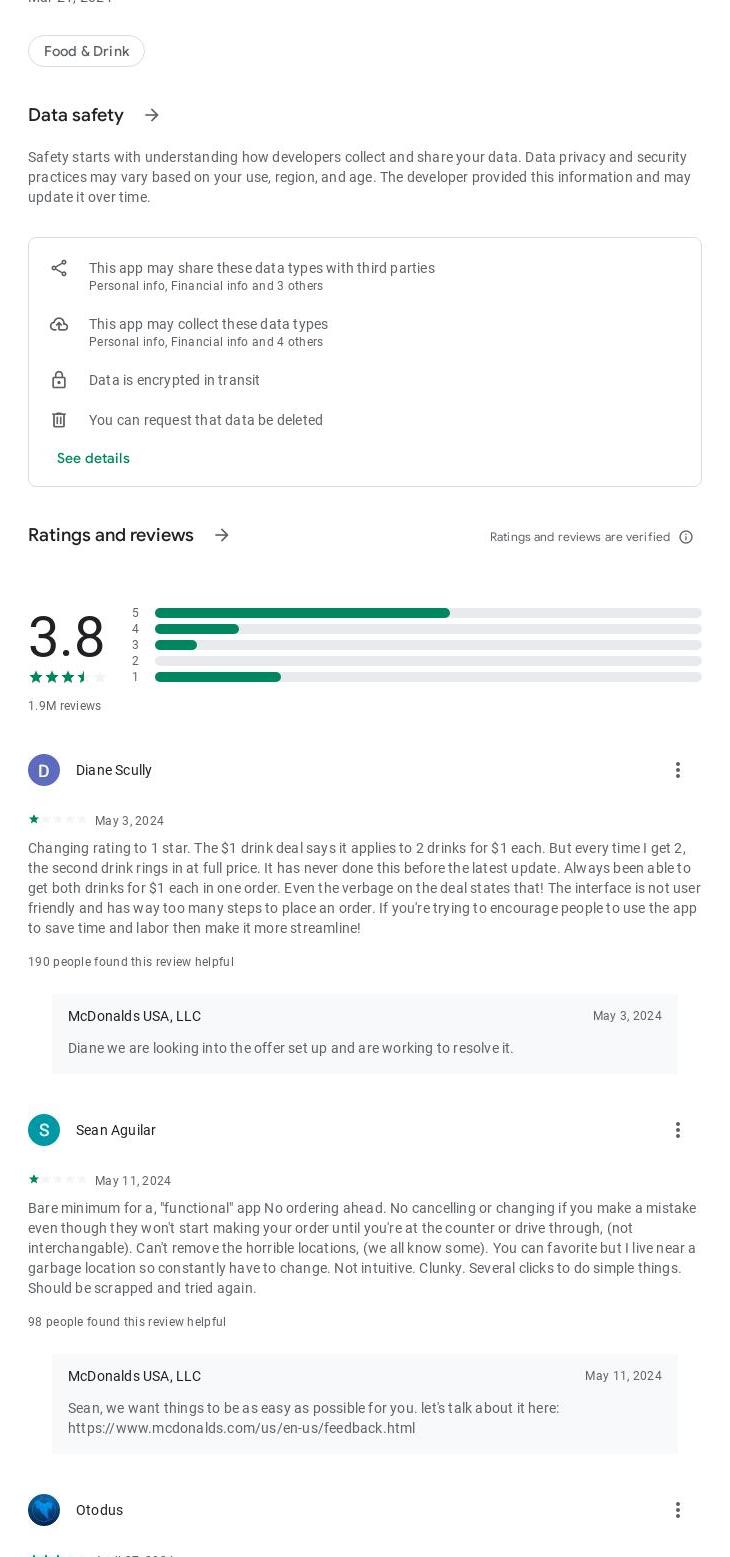Image resolution: width=730 pixels, height=1557 pixels.
Task: Click the Ratings and reviews heading
Action: click(x=111, y=535)
